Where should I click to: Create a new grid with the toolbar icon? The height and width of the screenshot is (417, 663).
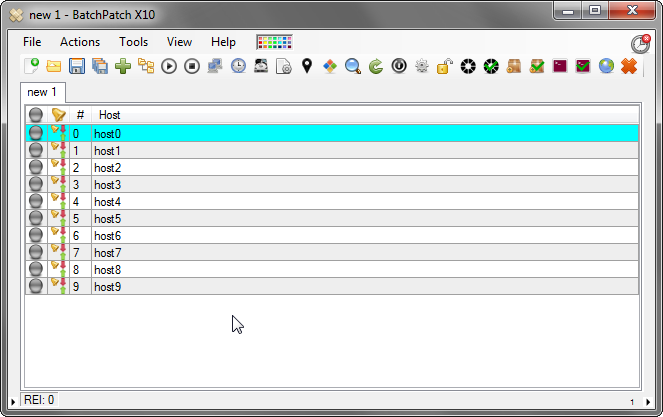coord(31,66)
